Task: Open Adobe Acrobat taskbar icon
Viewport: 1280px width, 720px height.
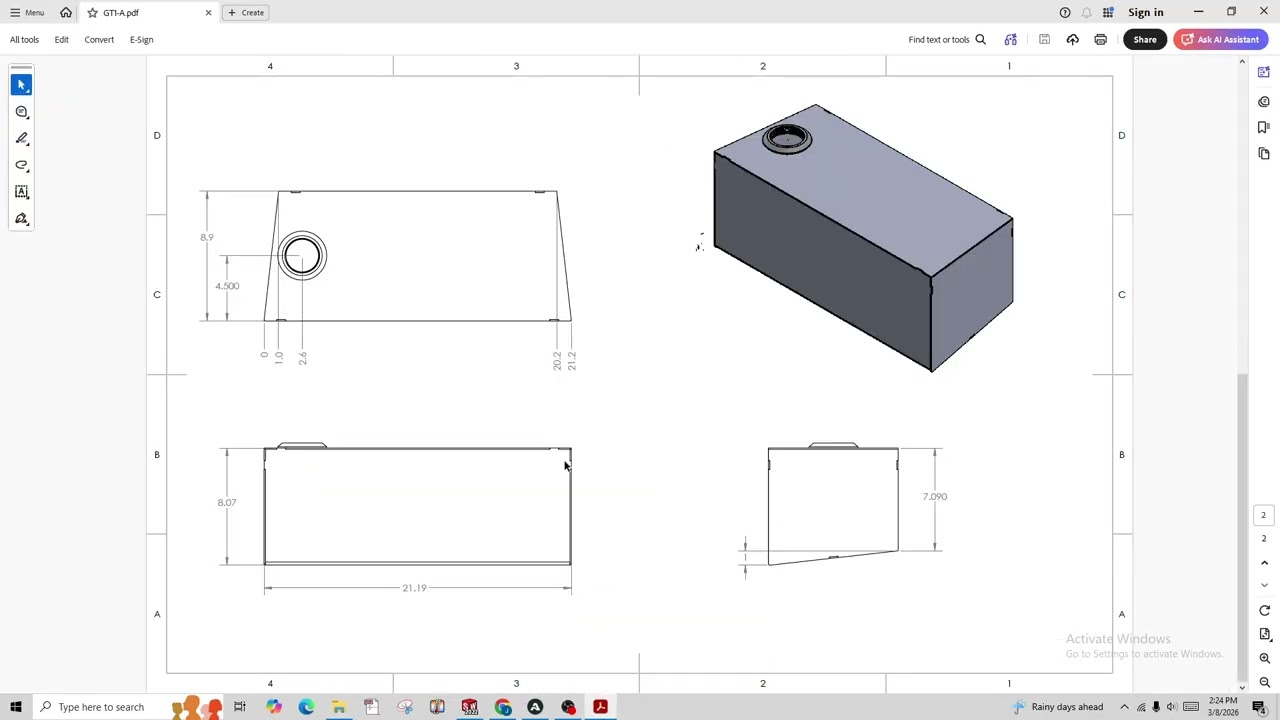Action: [x=600, y=707]
